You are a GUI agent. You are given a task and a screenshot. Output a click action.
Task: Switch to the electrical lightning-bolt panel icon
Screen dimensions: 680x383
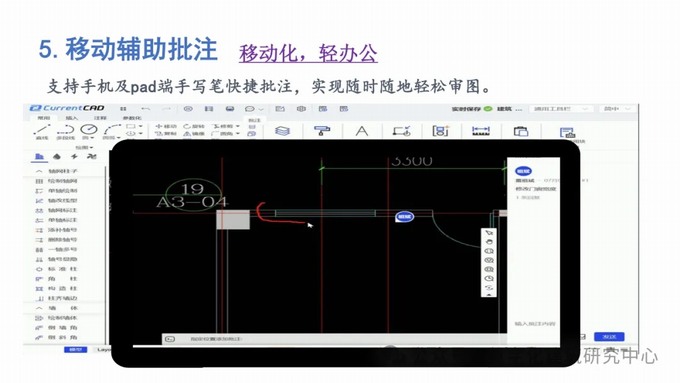[x=74, y=156]
